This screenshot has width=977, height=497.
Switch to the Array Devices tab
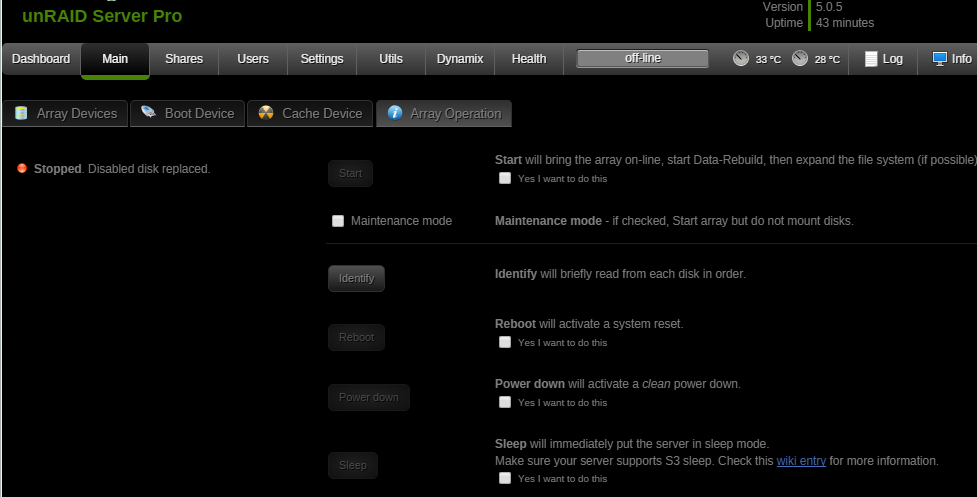65,113
